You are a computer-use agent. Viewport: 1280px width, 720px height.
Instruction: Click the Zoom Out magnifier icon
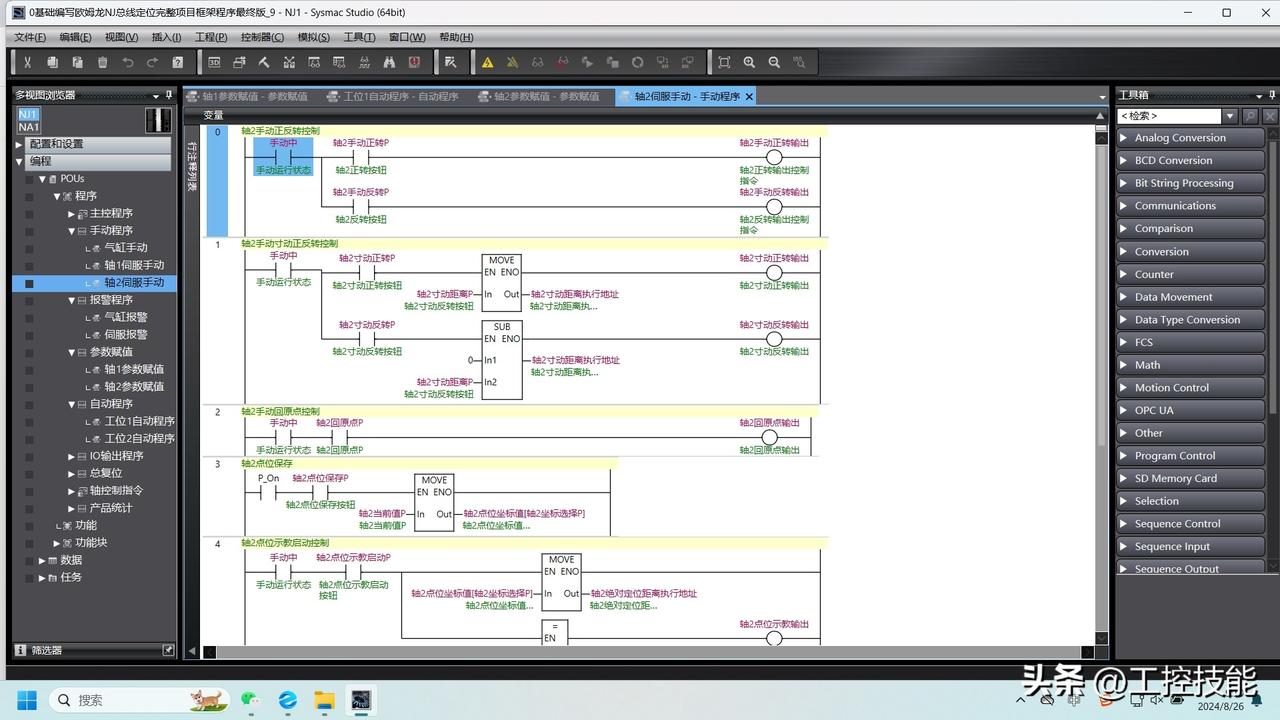click(x=774, y=62)
